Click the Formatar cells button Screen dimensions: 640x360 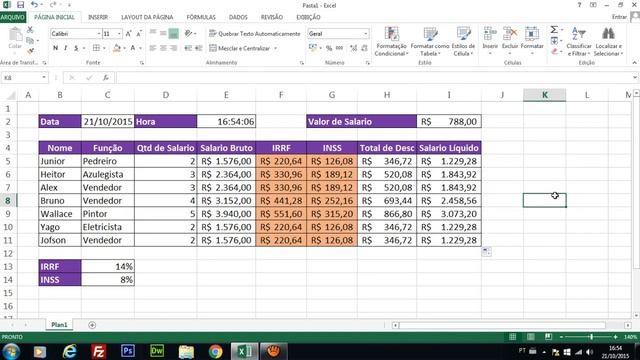(532, 42)
